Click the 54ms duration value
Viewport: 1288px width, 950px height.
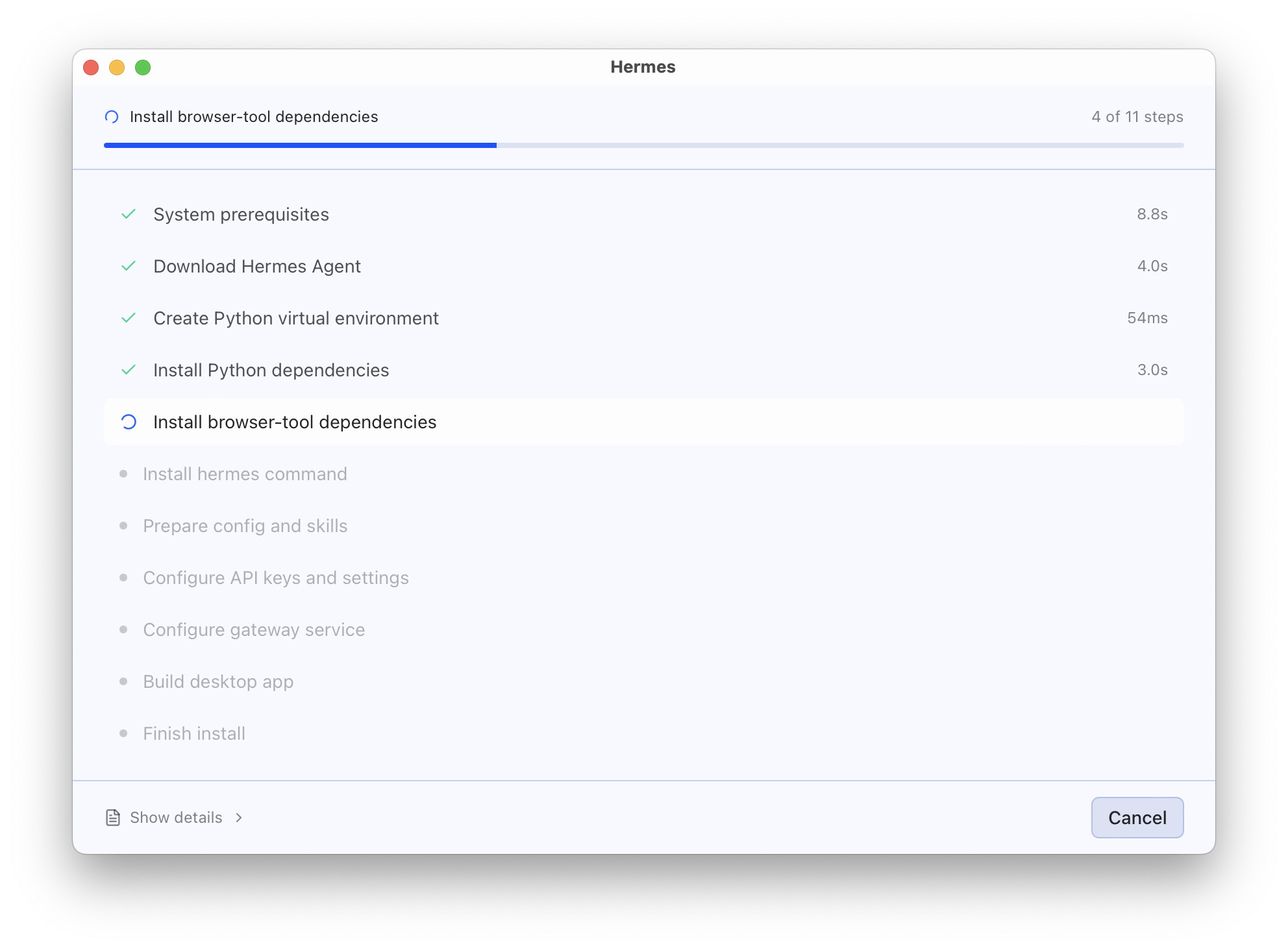[x=1147, y=318]
